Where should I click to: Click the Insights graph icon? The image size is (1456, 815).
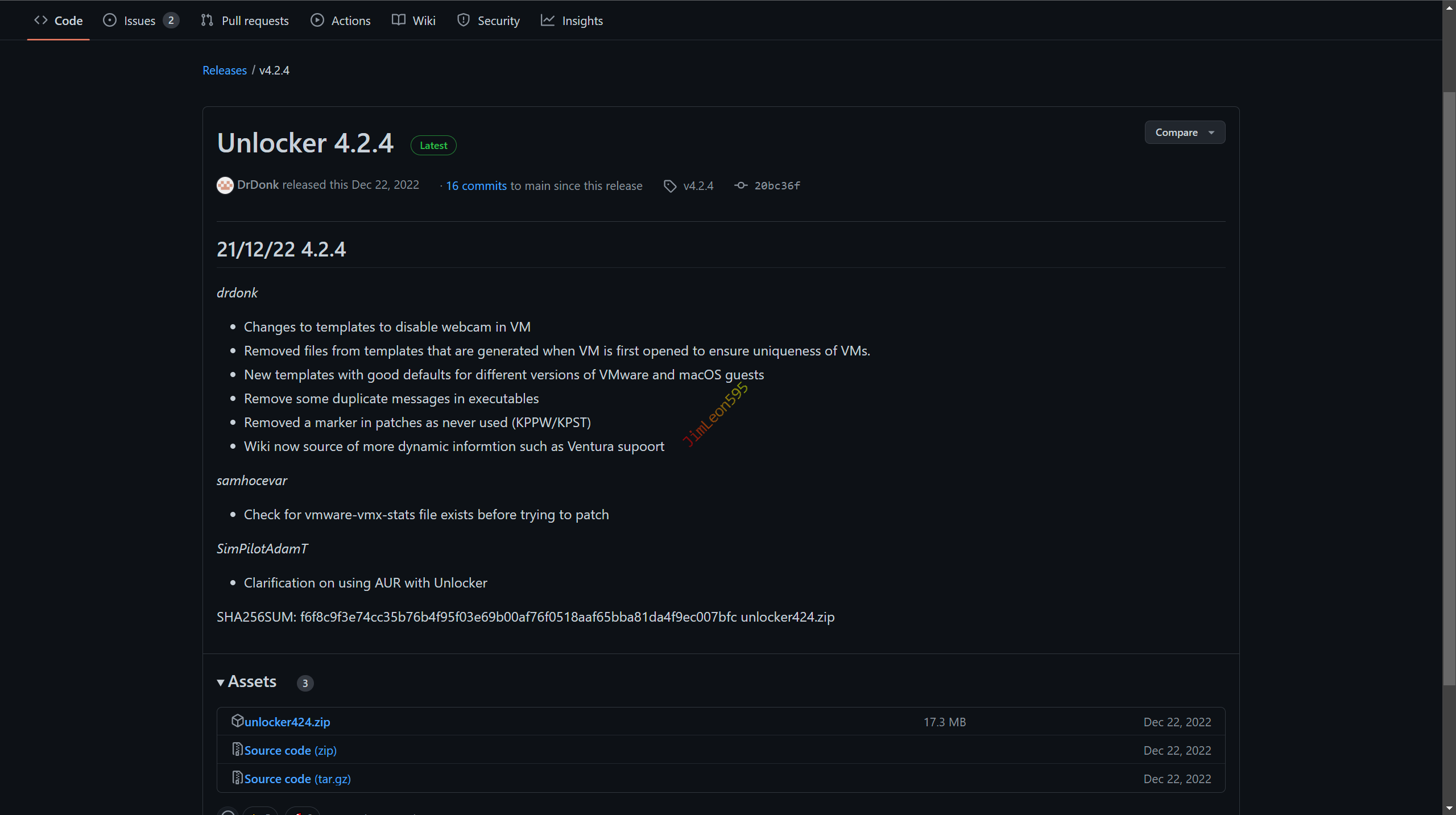[x=547, y=20]
